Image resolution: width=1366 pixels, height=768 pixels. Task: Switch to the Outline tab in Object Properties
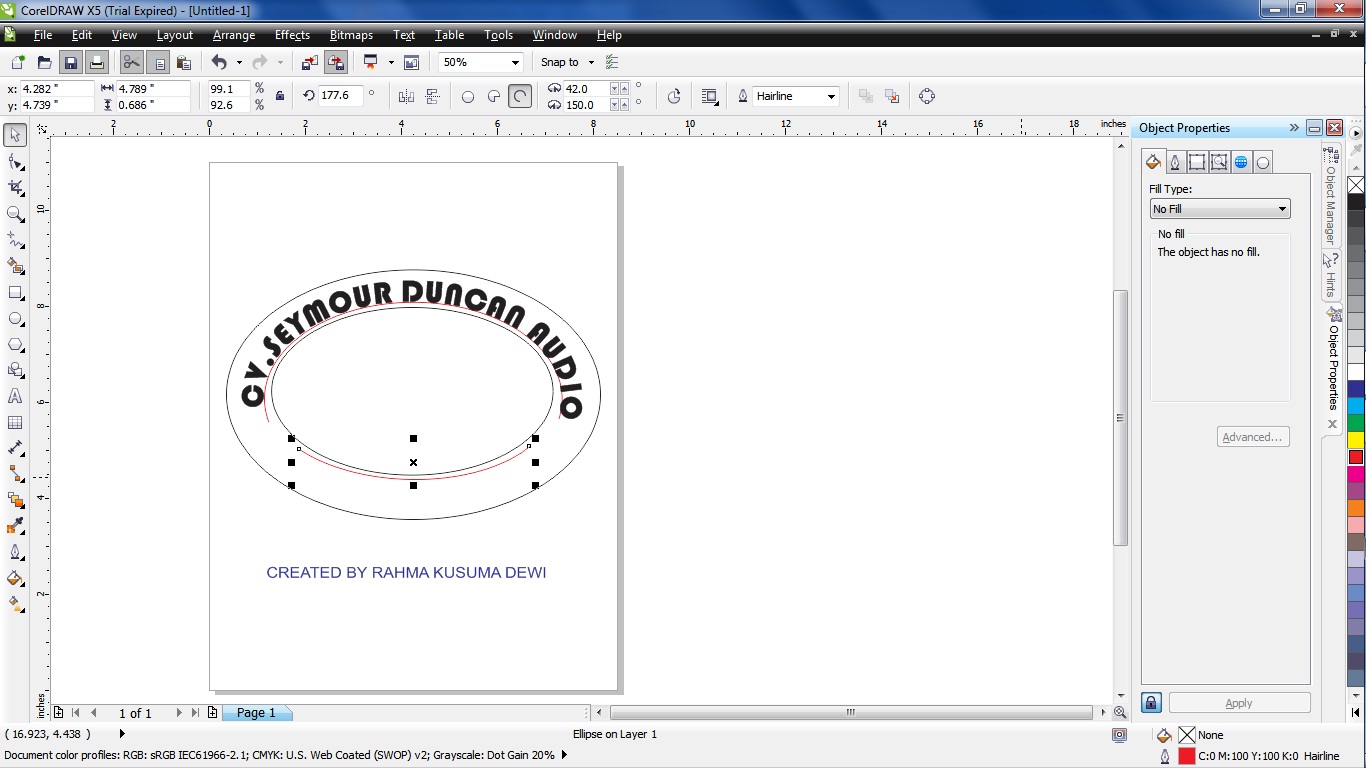[1175, 162]
